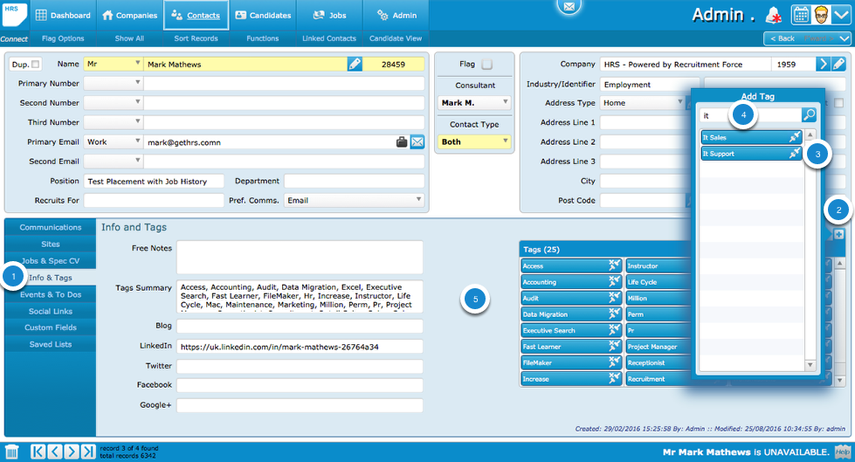Open the Jobs tab
This screenshot has width=855, height=462.
pyautogui.click(x=329, y=15)
